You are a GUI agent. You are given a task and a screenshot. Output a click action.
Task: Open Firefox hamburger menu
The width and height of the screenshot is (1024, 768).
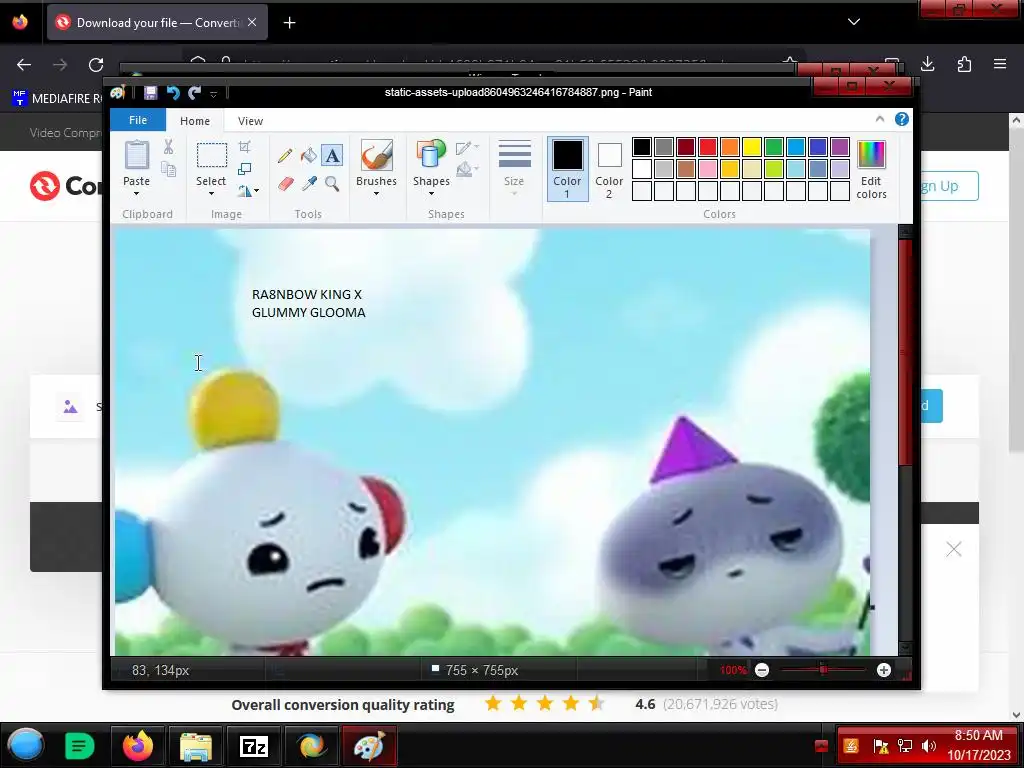coord(1000,64)
